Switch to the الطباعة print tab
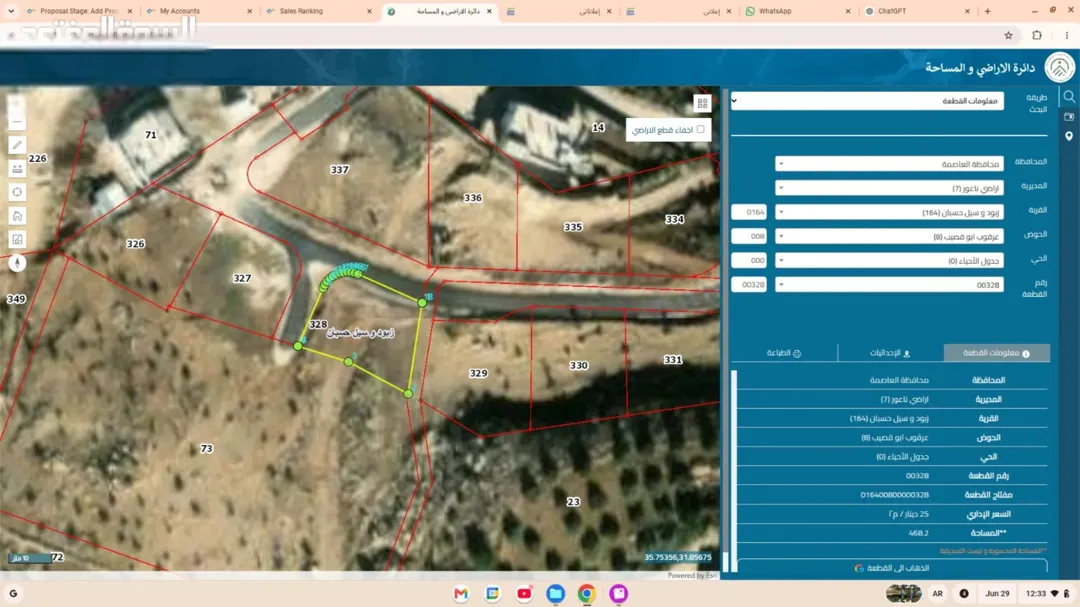Image resolution: width=1080 pixels, height=607 pixels. click(x=784, y=353)
